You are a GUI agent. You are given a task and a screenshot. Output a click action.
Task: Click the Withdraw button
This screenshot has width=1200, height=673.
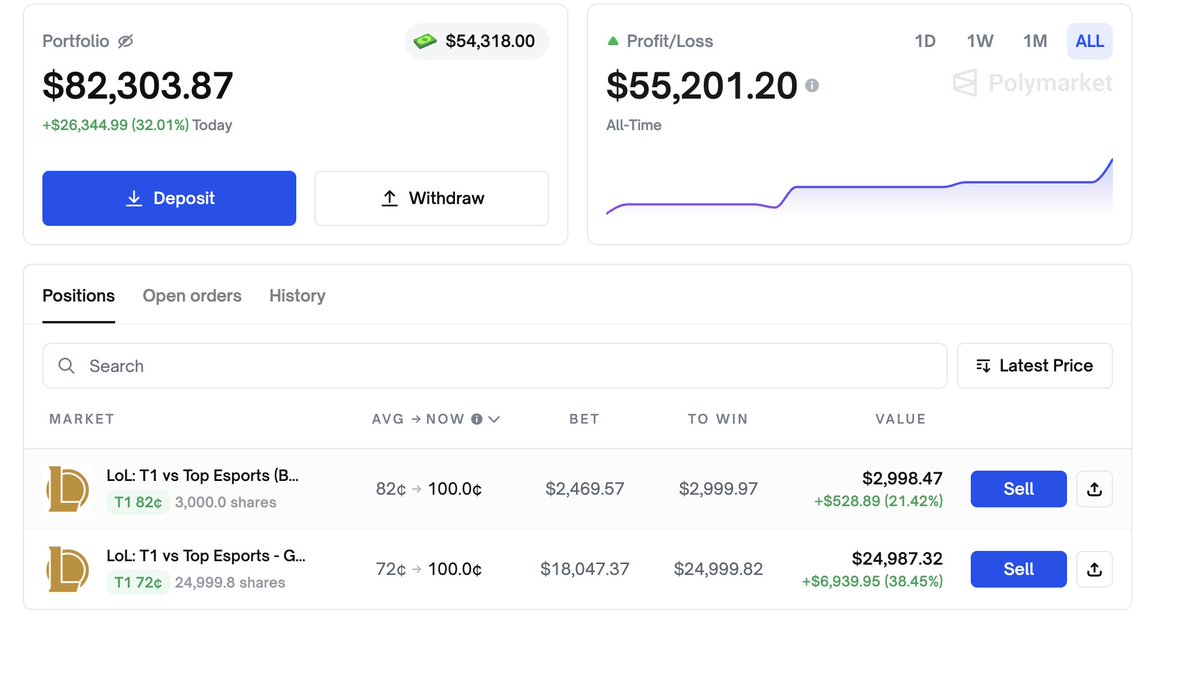tap(432, 198)
